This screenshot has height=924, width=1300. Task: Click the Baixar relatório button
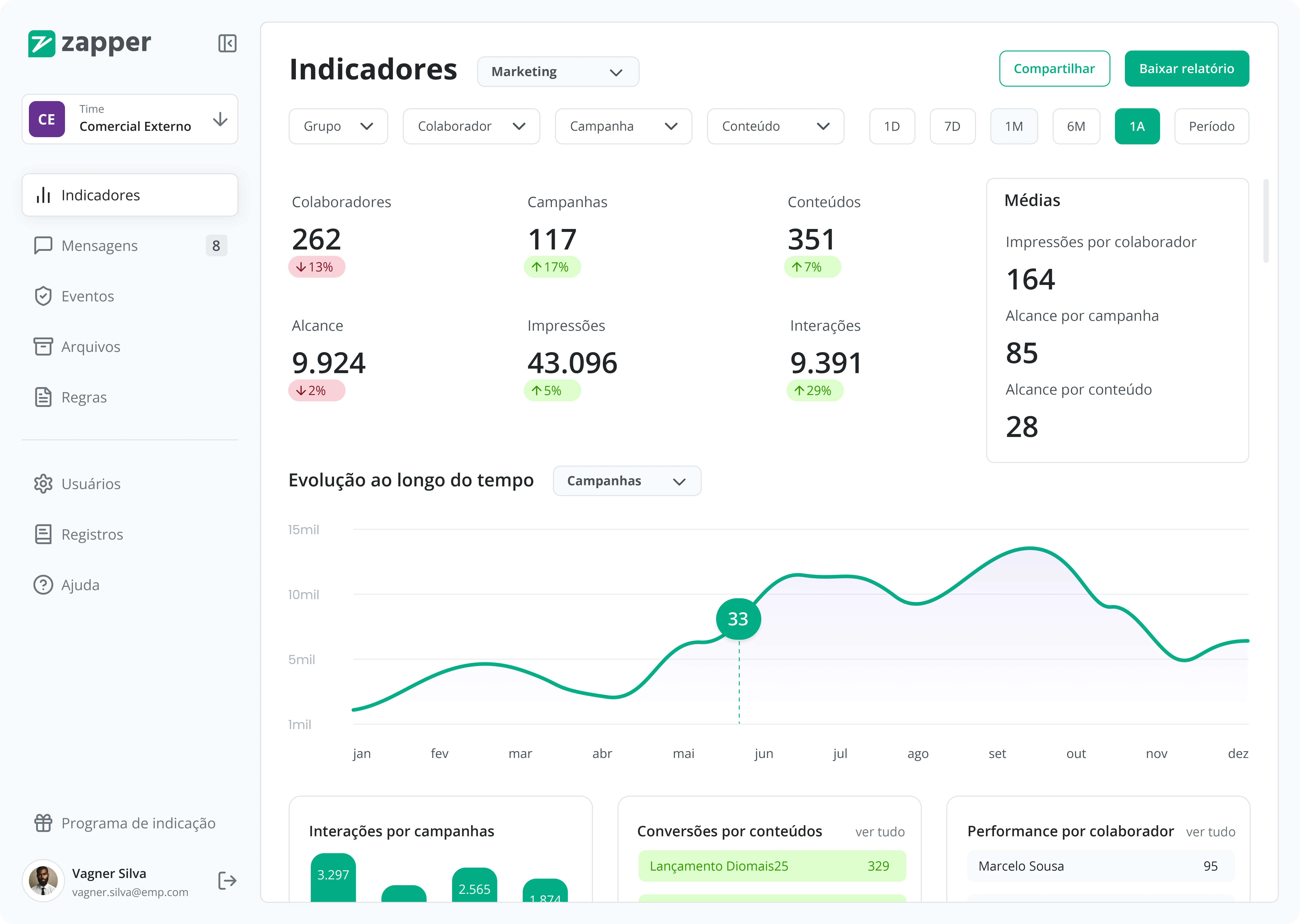tap(1186, 69)
